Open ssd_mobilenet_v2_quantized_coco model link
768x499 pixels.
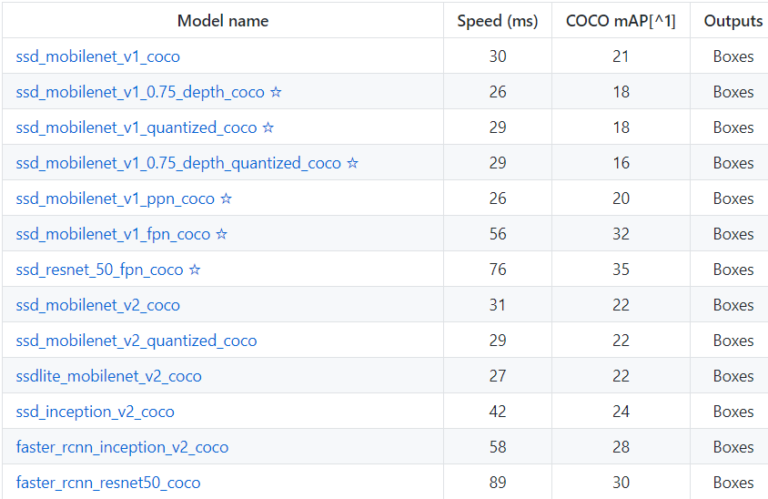(136, 341)
